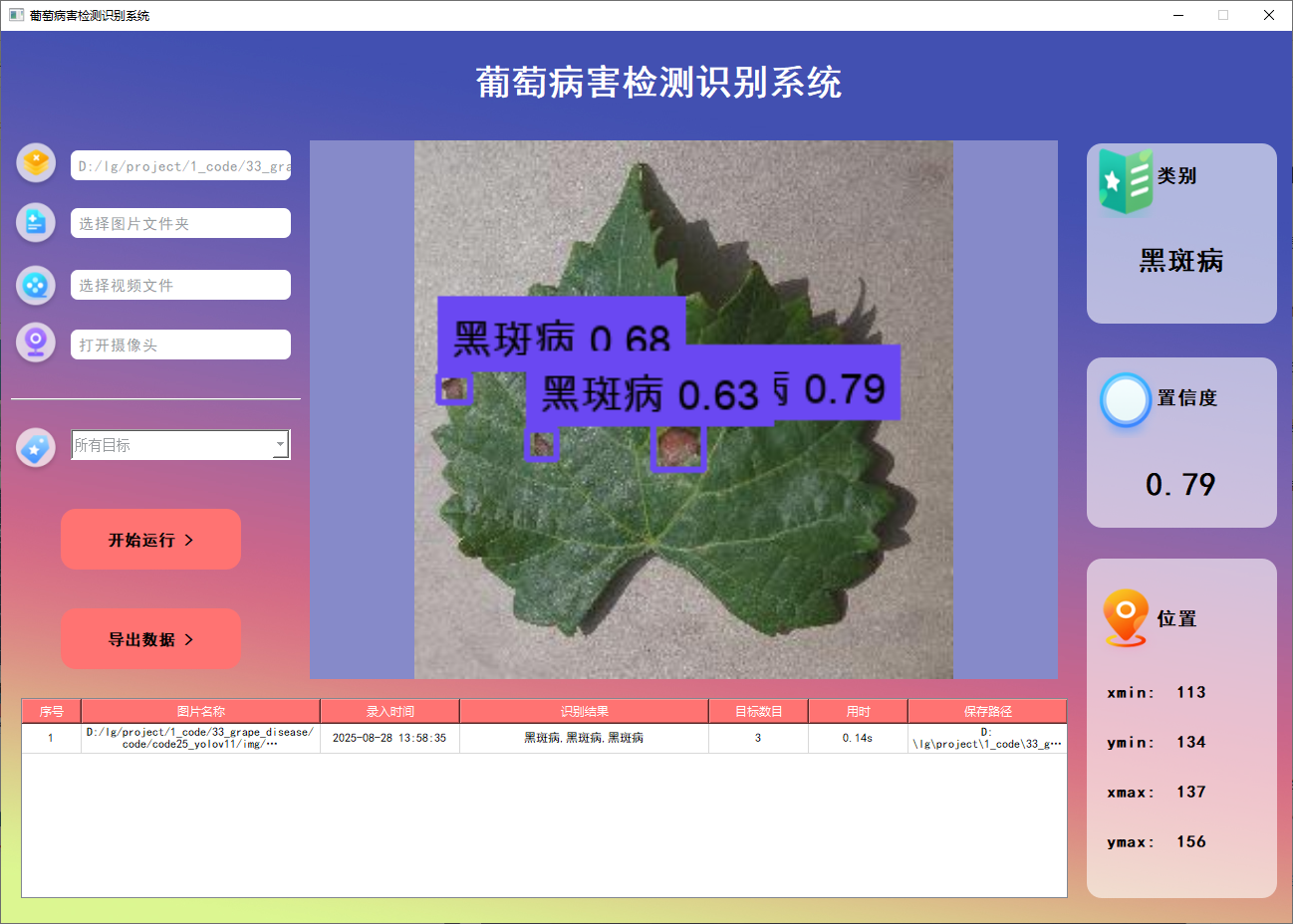Viewport: 1293px width, 924px height.
Task: Click the elapsed time cell 0.14s
Action: (x=858, y=738)
